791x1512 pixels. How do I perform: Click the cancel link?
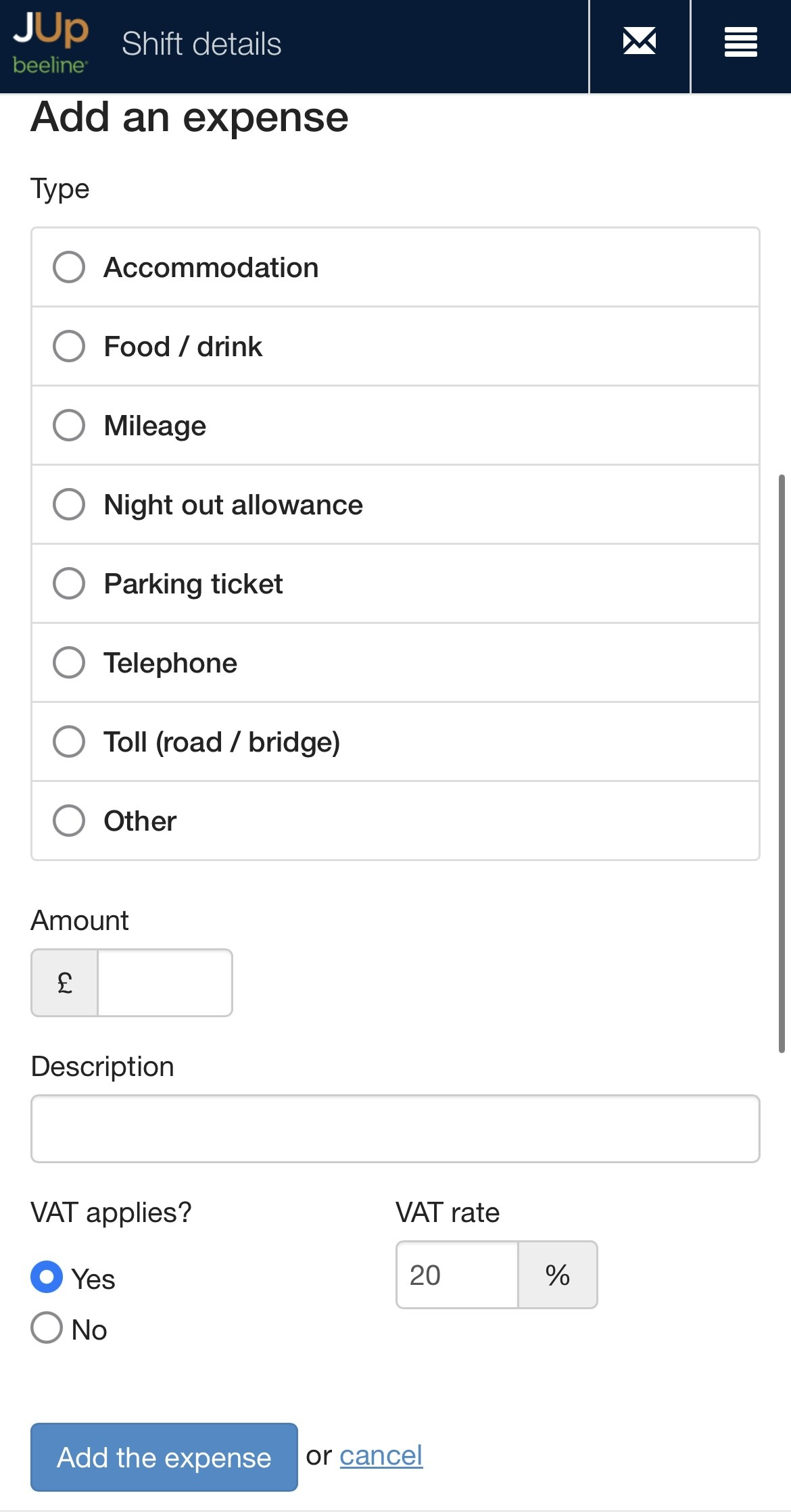point(381,1456)
